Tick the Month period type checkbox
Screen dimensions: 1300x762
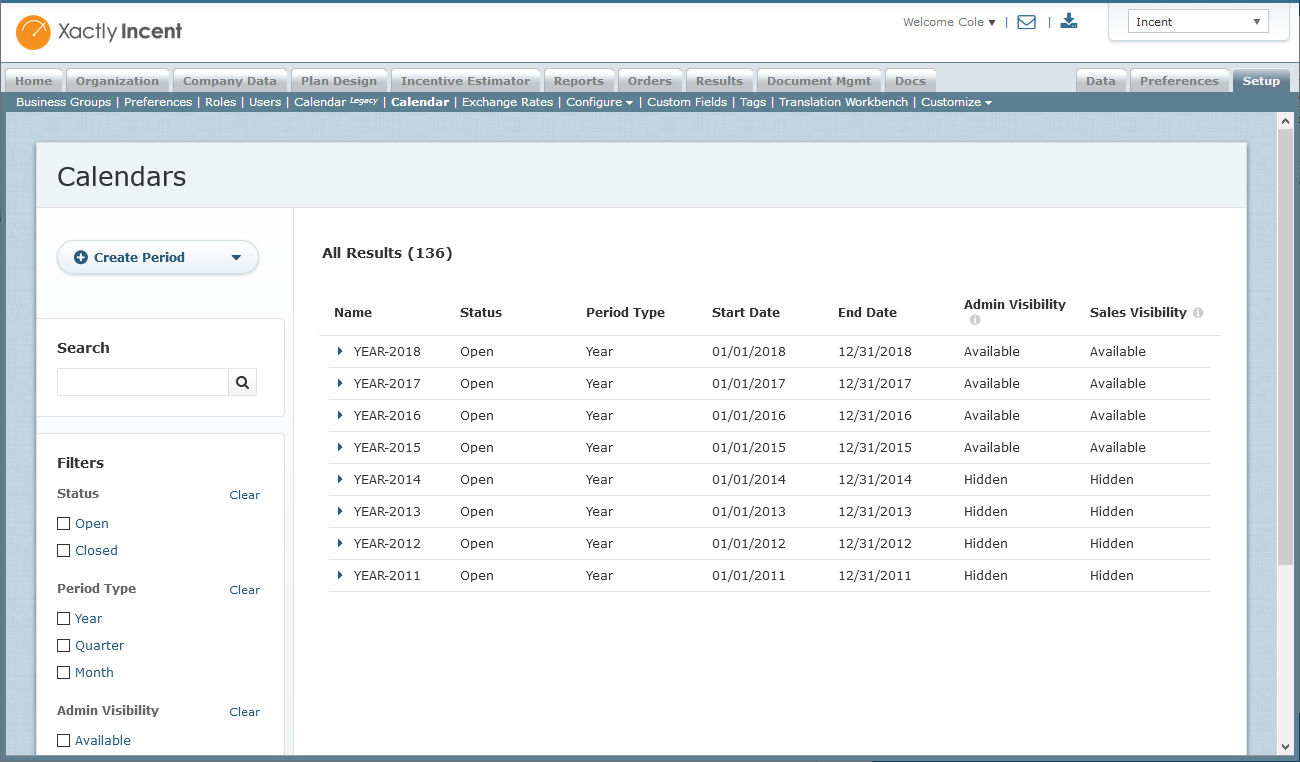[64, 673]
